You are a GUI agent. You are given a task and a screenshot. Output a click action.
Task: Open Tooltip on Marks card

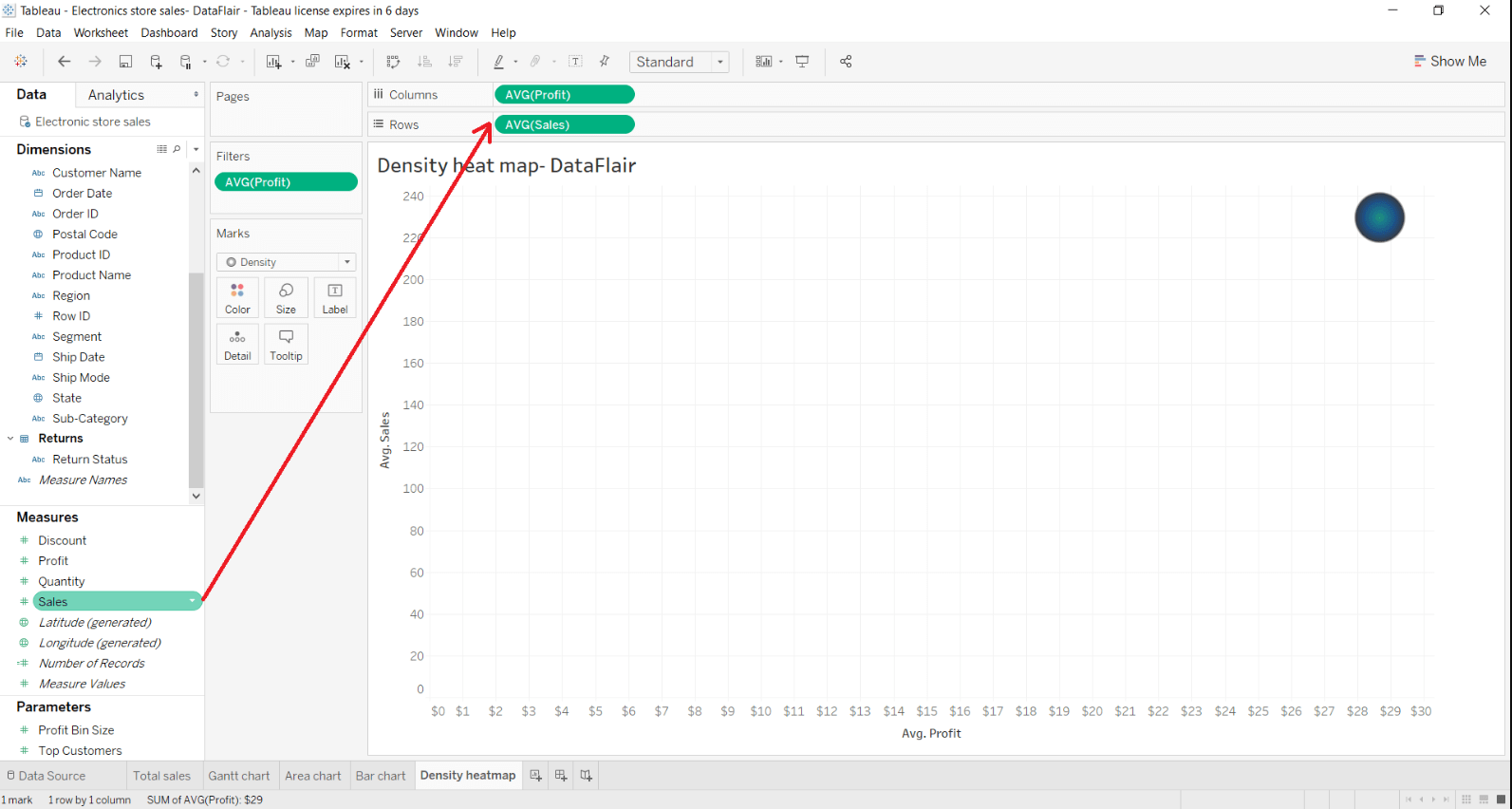pyautogui.click(x=286, y=345)
